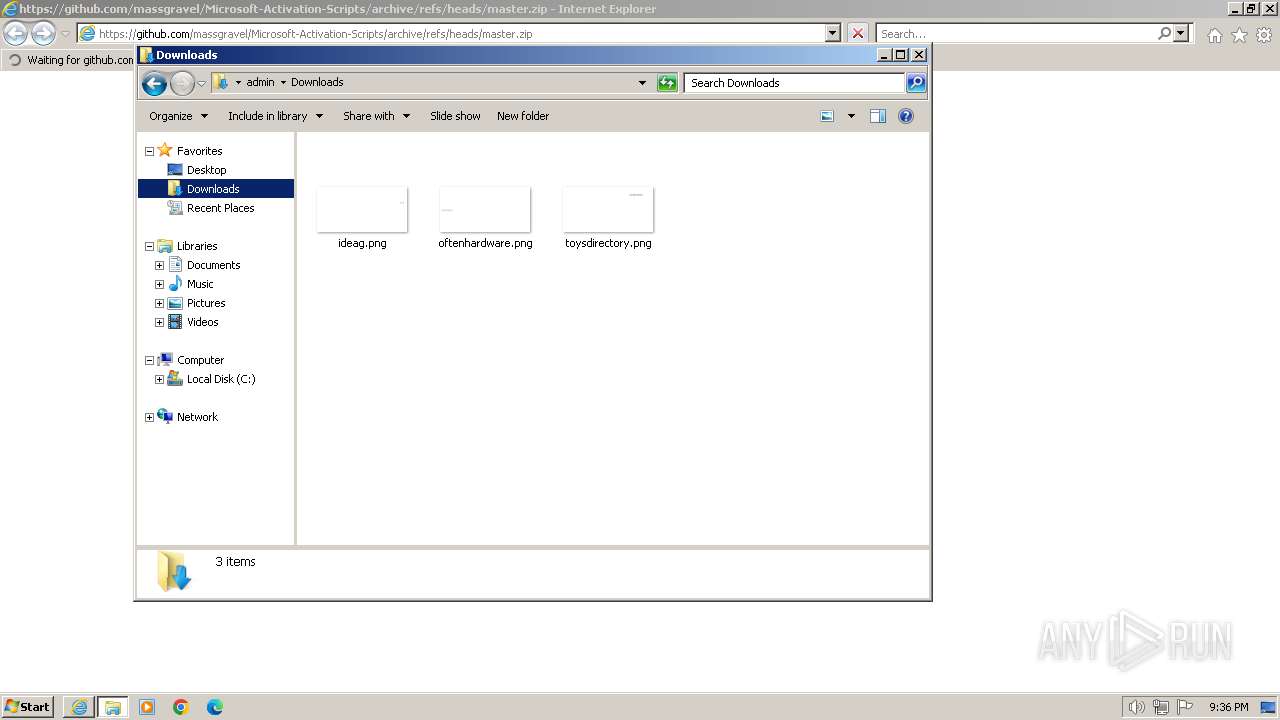The width and height of the screenshot is (1280, 720).
Task: Open Recent Places
Action: [x=220, y=208]
